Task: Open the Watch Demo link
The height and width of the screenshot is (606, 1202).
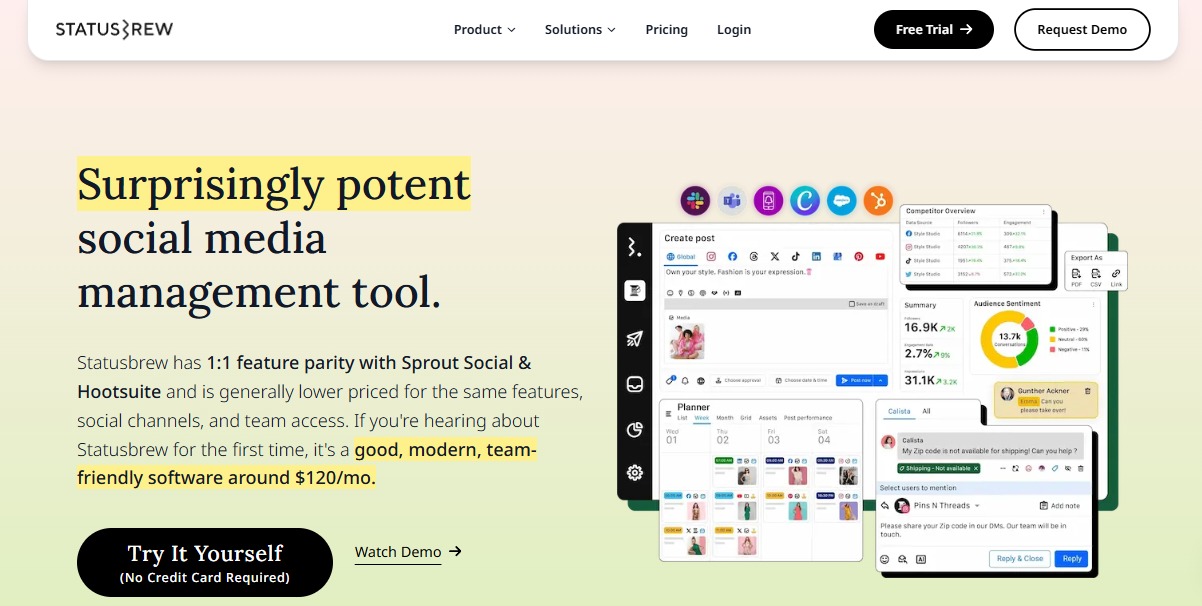Action: point(398,551)
